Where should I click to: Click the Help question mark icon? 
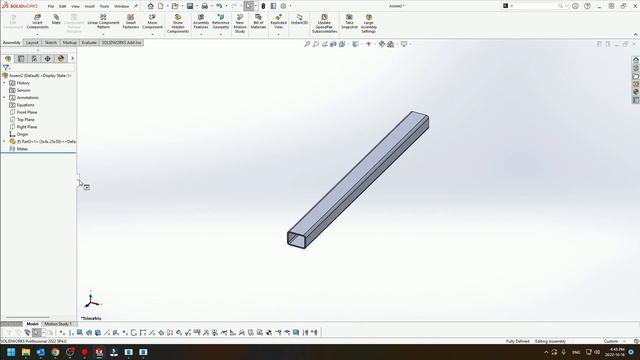tap(587, 6)
